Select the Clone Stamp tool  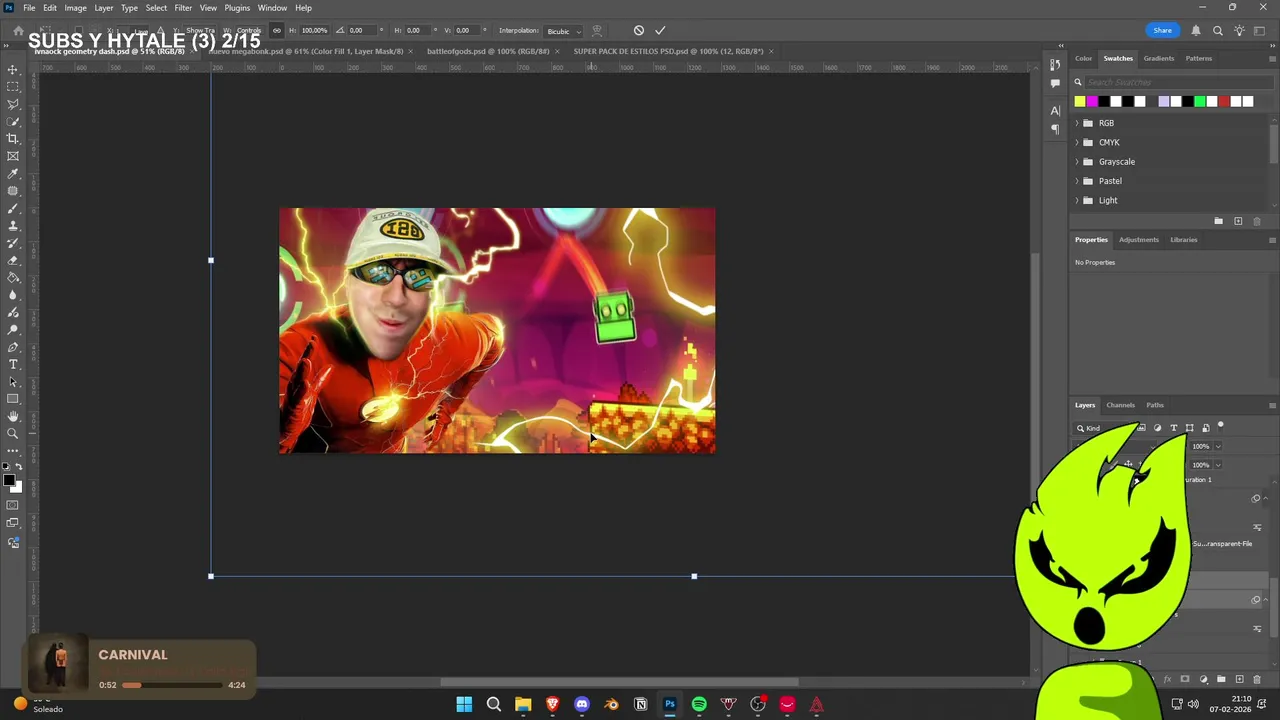pyautogui.click(x=13, y=225)
